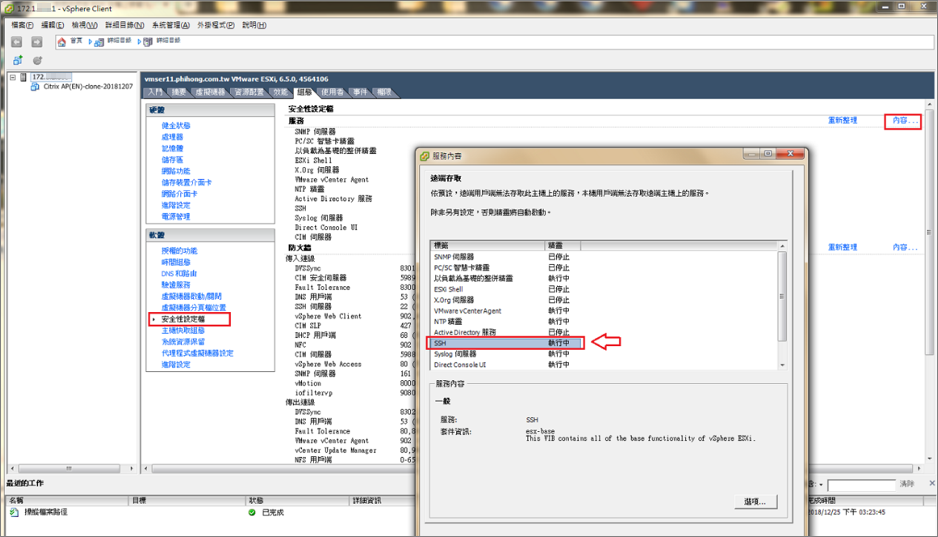Click the second 詳細目錄 breadcrumb icon
Viewport: 938px width, 537px height.
[148, 42]
